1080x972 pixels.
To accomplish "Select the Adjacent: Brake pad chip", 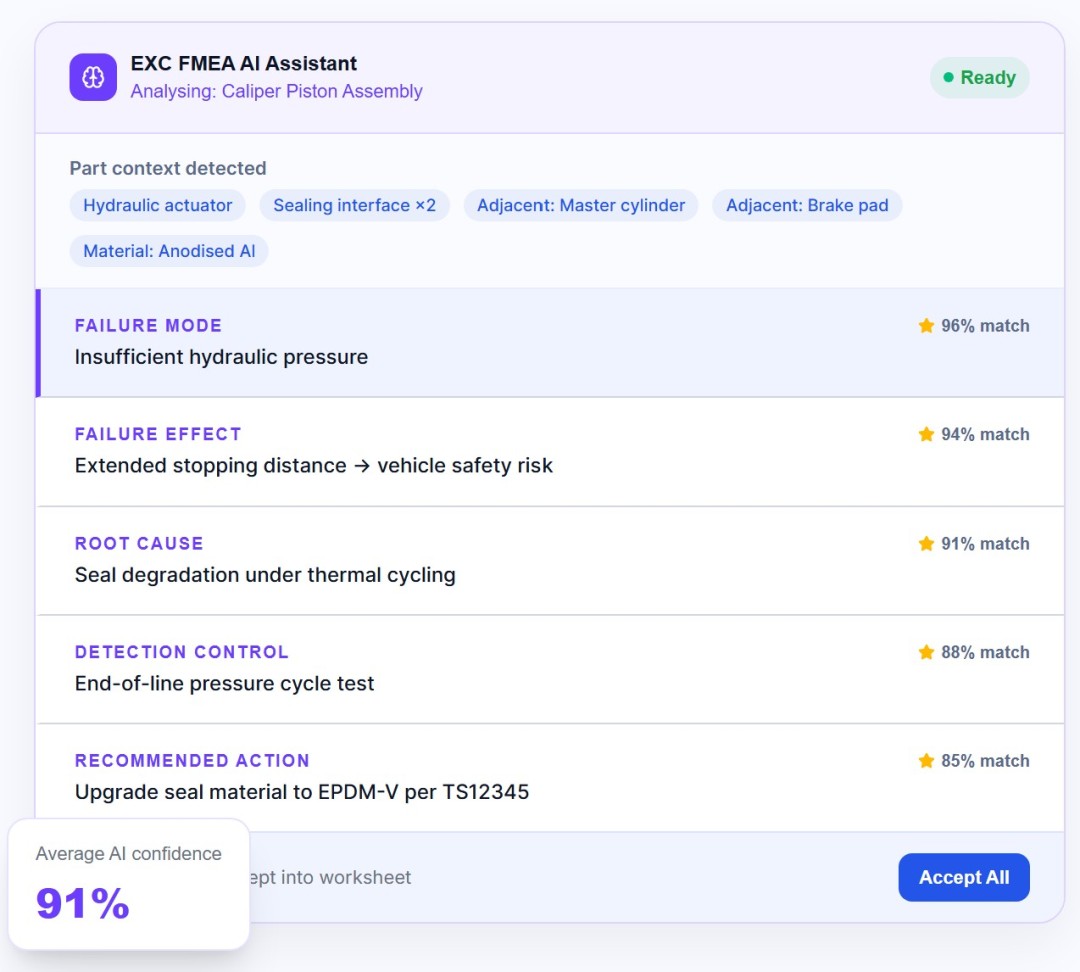I will tap(807, 205).
